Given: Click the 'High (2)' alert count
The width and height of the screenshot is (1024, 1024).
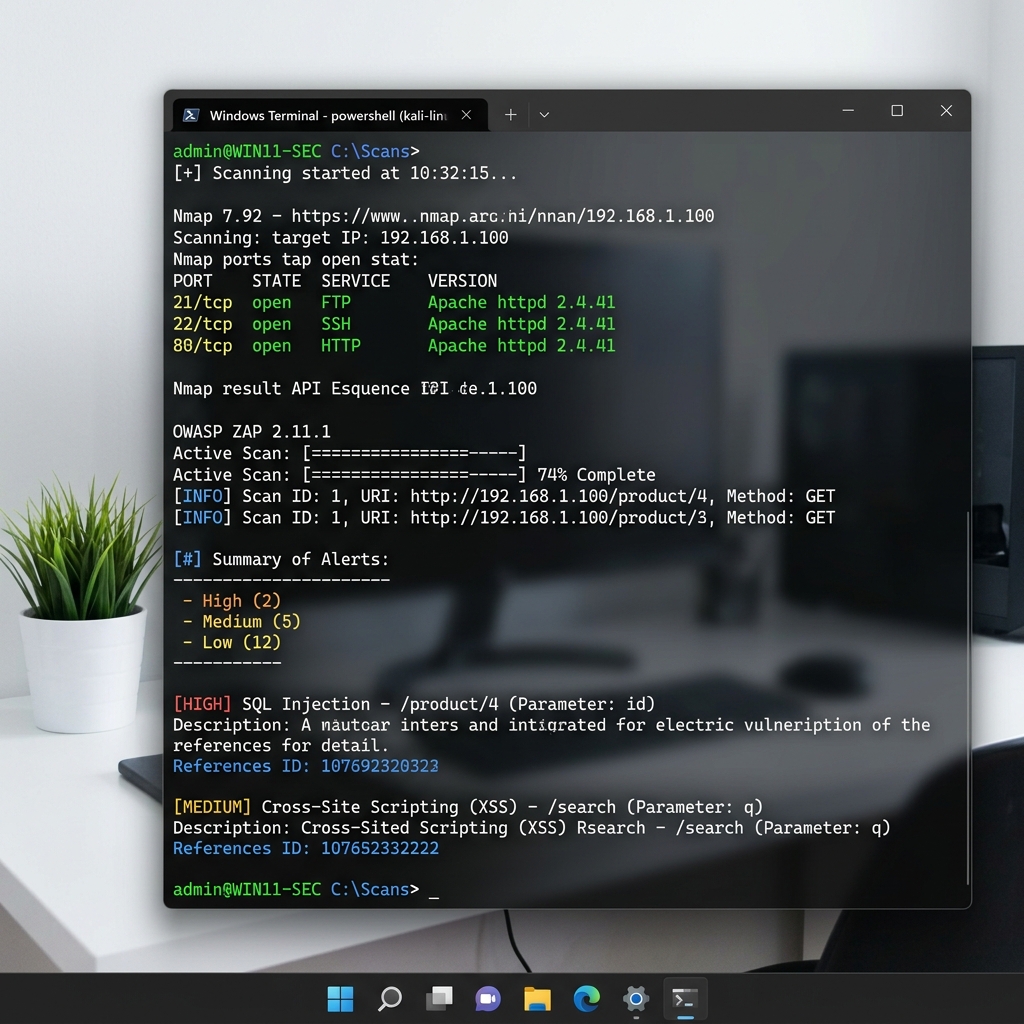Looking at the screenshot, I should tap(241, 601).
